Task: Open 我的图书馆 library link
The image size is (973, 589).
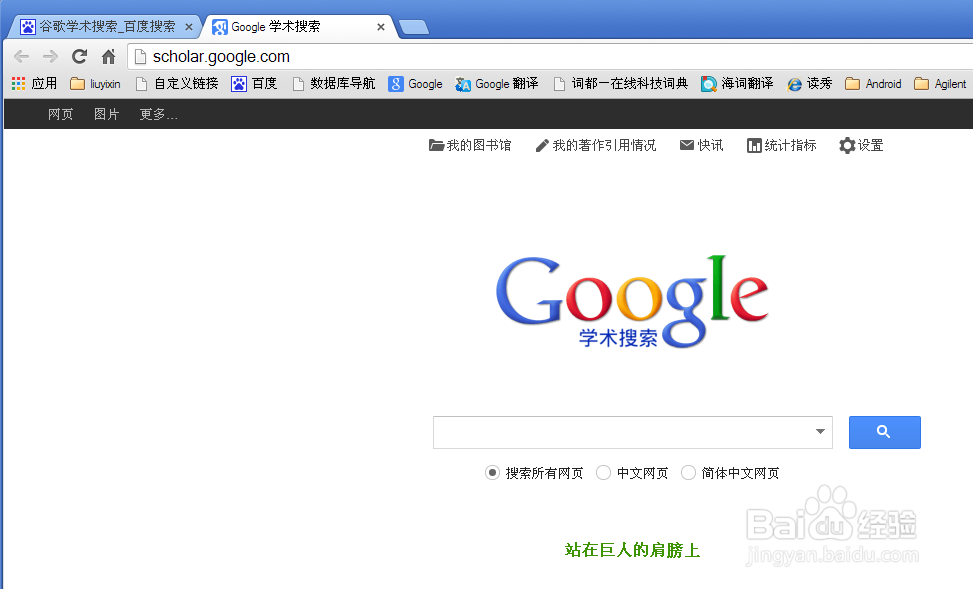Action: 470,145
